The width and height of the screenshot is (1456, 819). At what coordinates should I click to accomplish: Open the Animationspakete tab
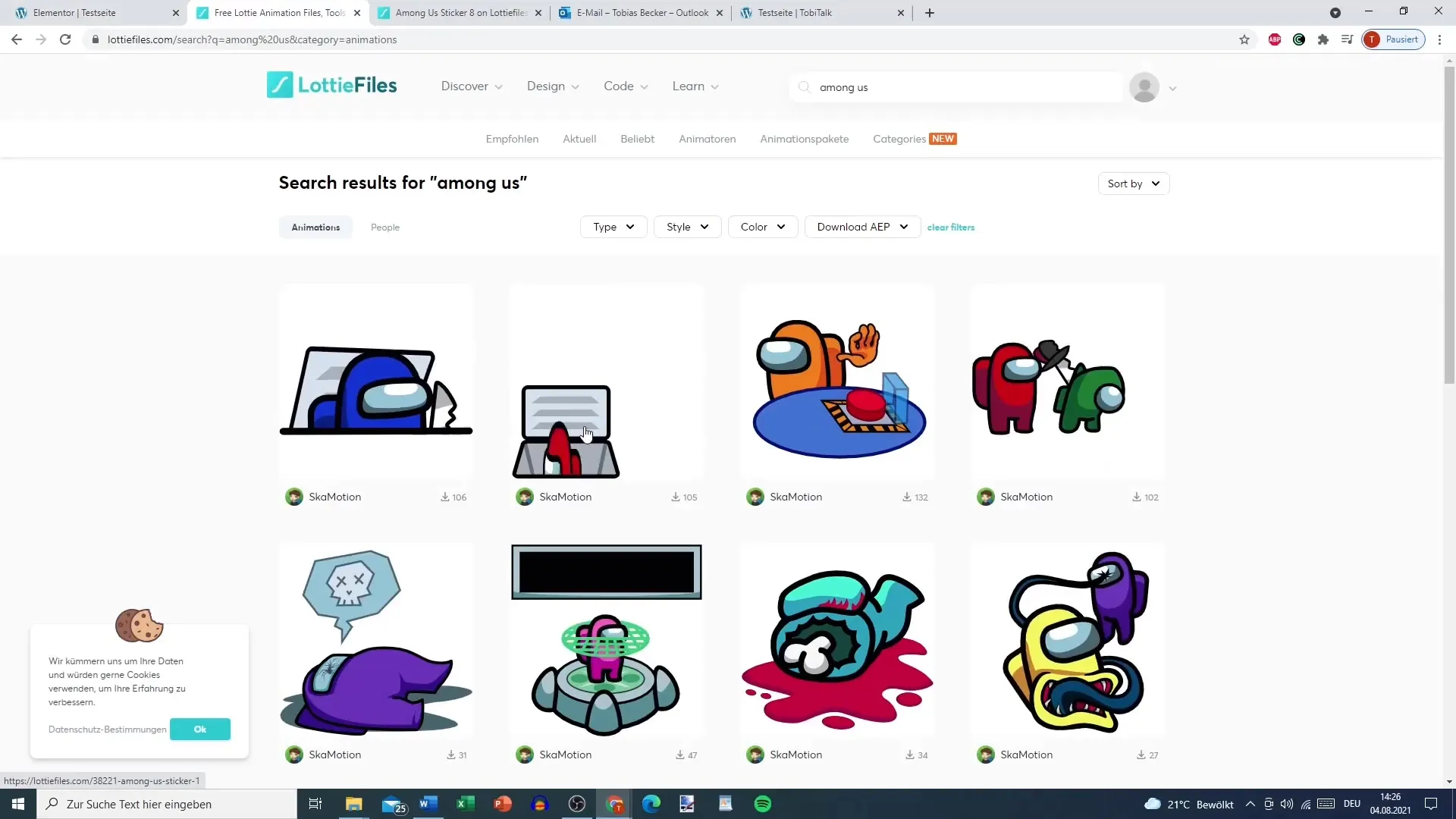804,139
